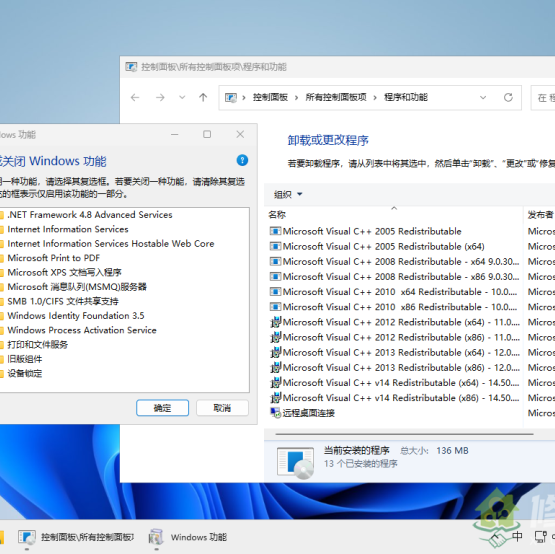This screenshot has height=554, width=555.
Task: Select the 远程桌面连接 entry name
Action: (x=308, y=413)
